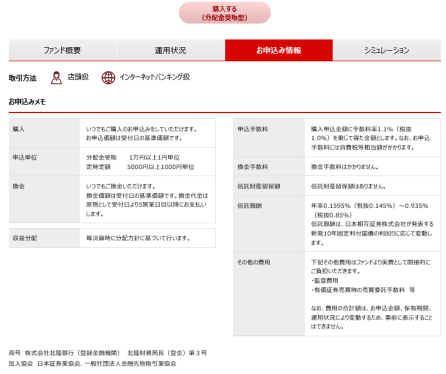Click the 加入協会 日本証券業協会 footer line
This screenshot has height=374, width=446.
pos(92,363)
